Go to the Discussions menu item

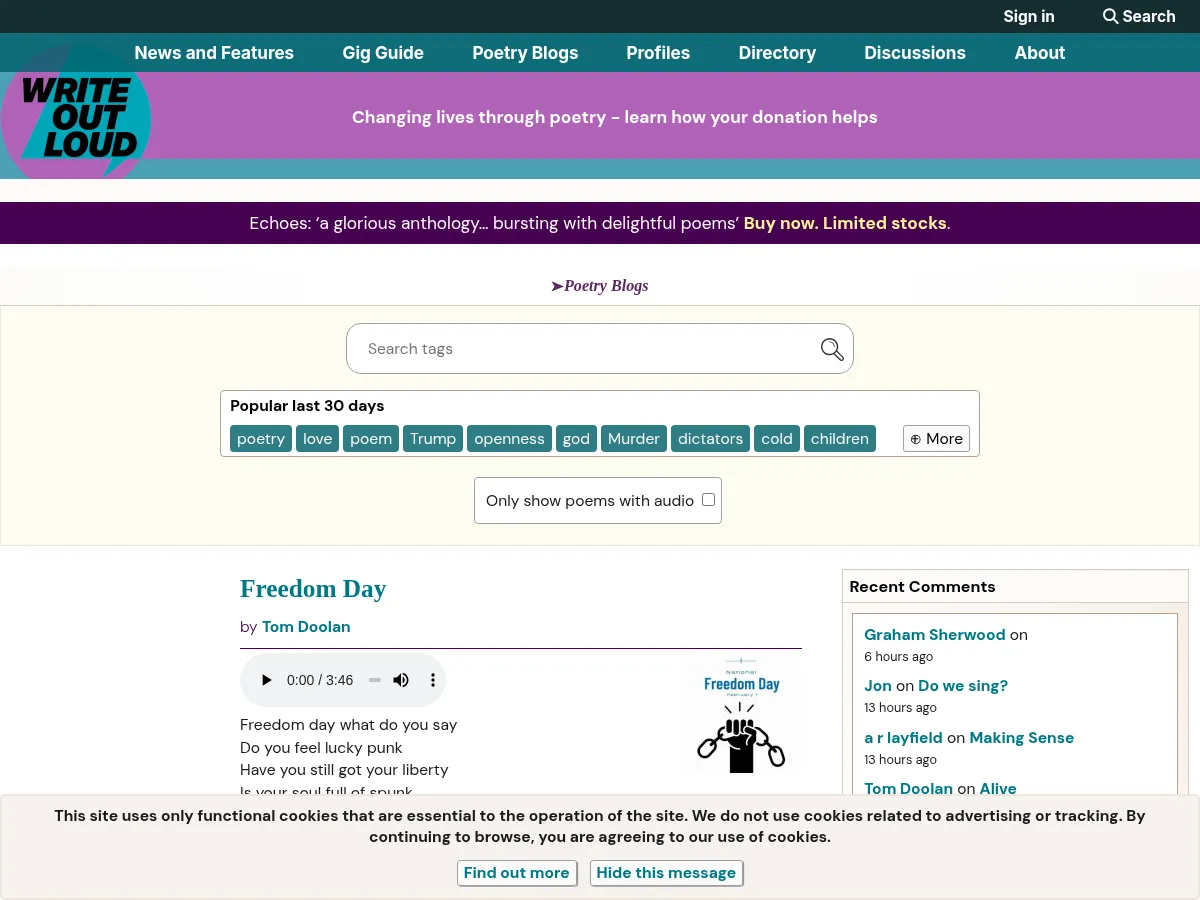[915, 53]
